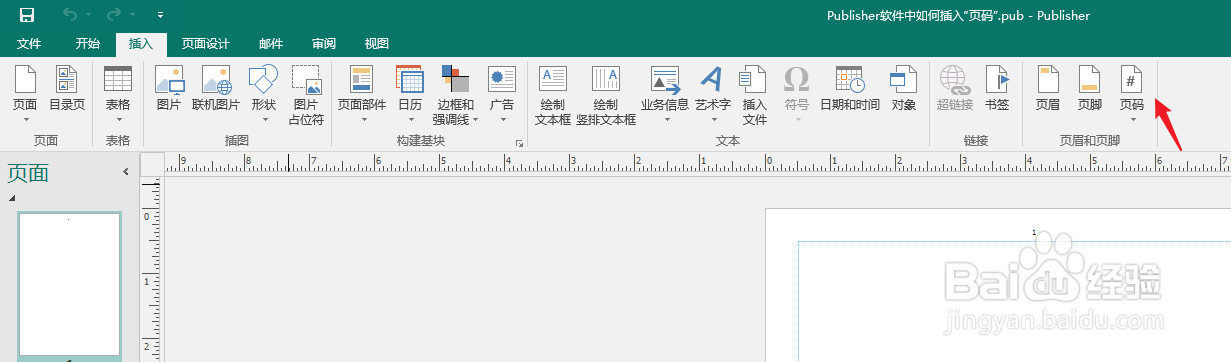Insert 日期和时间 date and time
Screen dimensions: 1231x362
[x=850, y=88]
